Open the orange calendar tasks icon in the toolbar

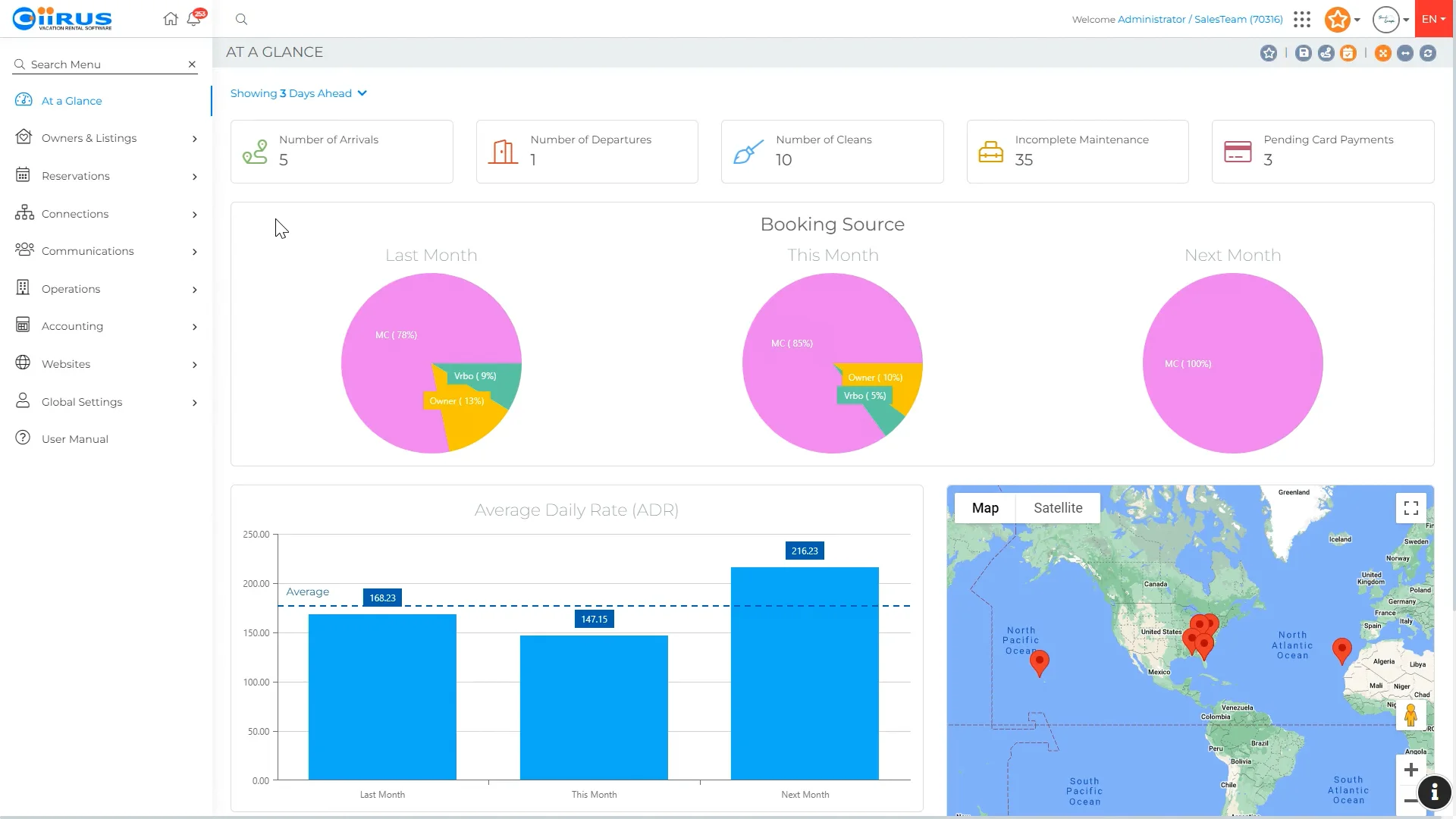1349,53
